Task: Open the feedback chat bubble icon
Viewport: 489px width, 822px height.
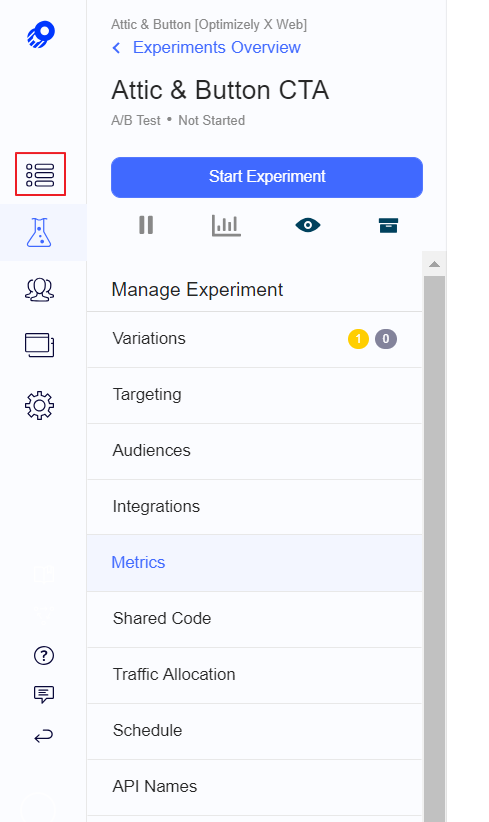Action: coord(44,695)
